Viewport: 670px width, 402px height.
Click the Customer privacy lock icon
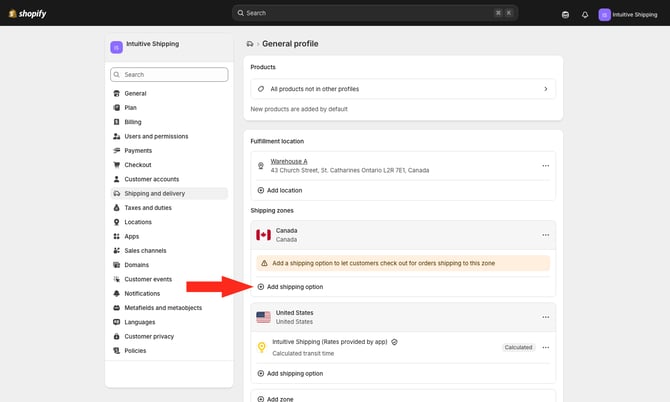point(117,337)
